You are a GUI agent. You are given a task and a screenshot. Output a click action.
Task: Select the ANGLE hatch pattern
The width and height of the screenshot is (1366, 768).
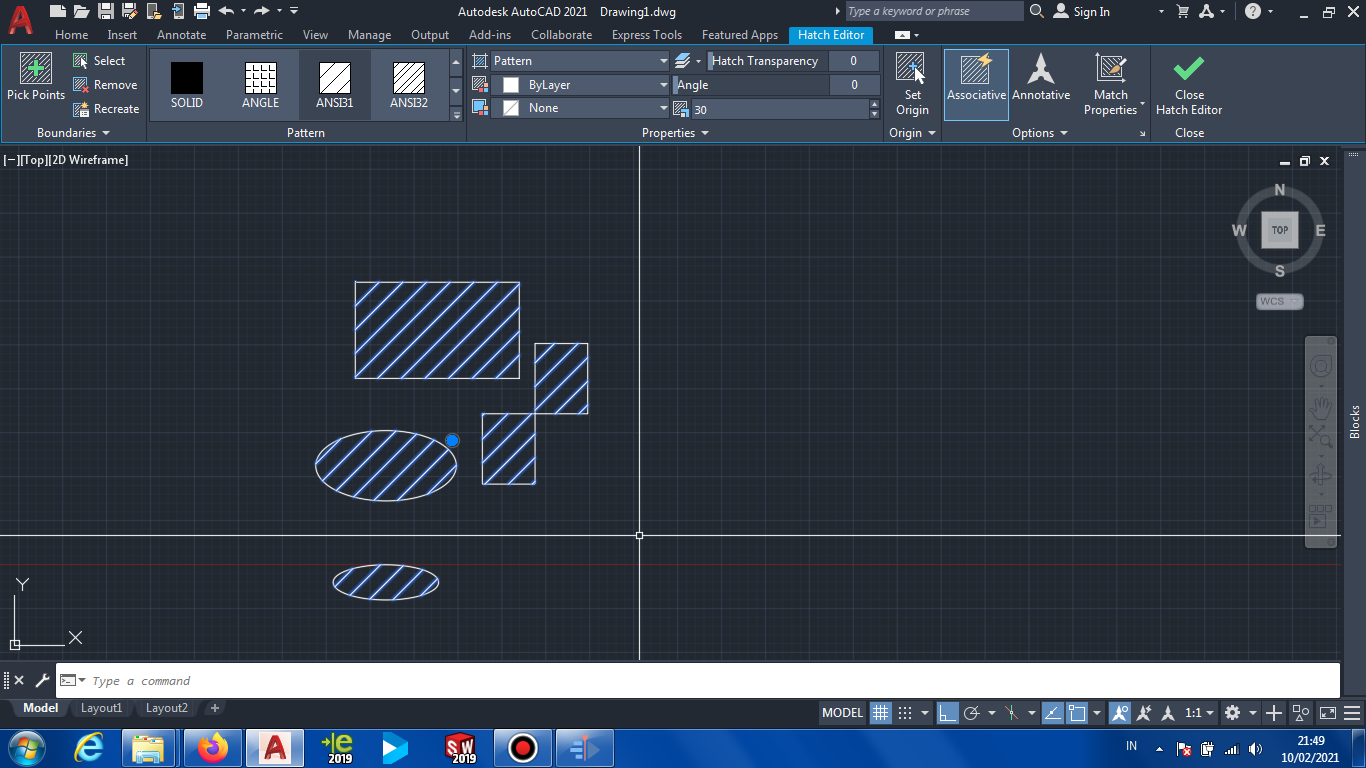[x=259, y=85]
